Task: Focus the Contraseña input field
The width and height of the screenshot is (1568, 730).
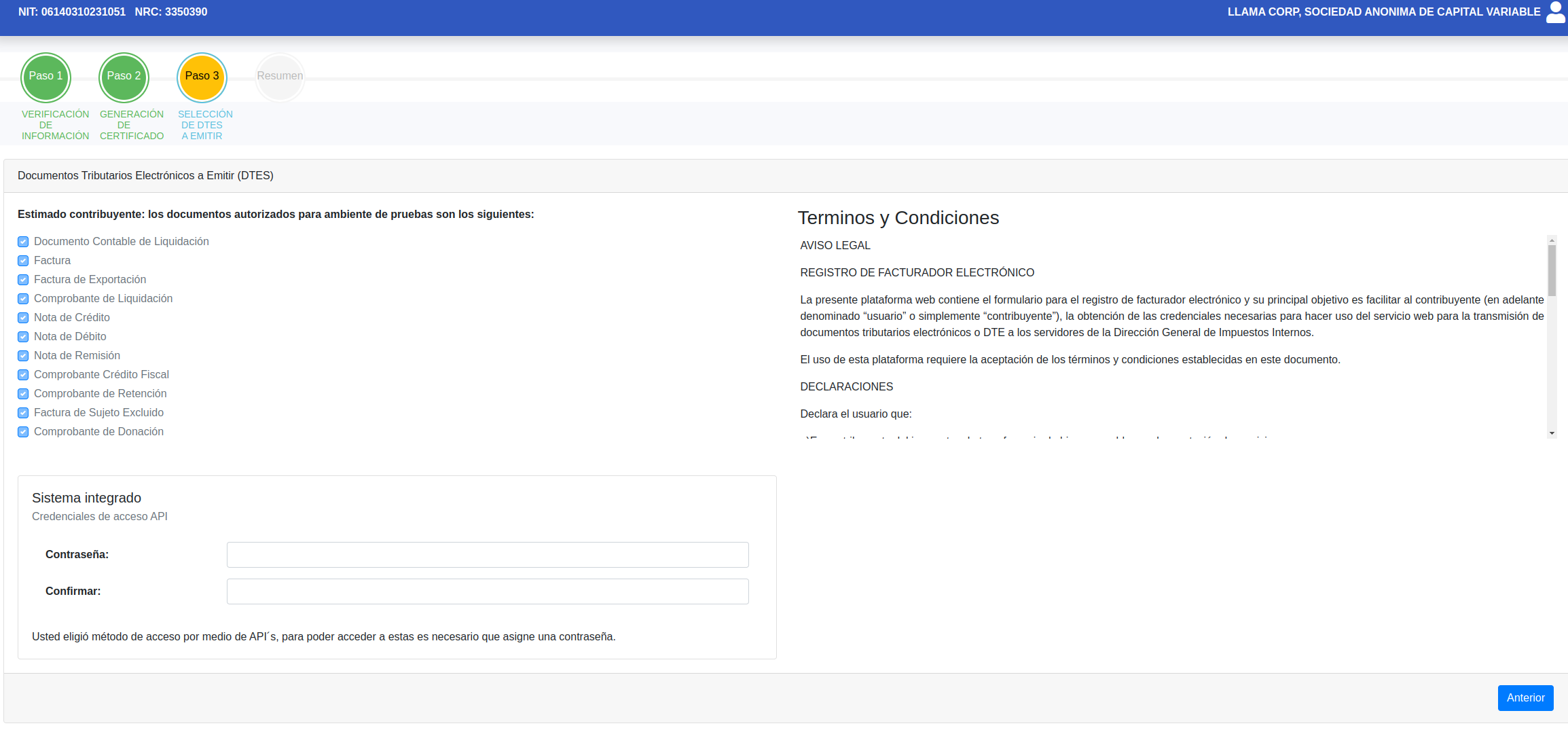Action: (488, 555)
